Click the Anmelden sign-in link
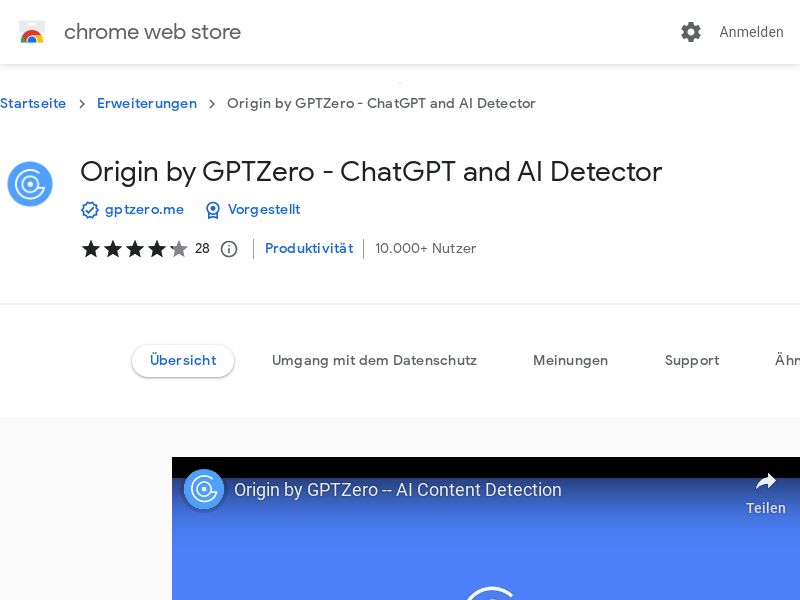 tap(751, 32)
